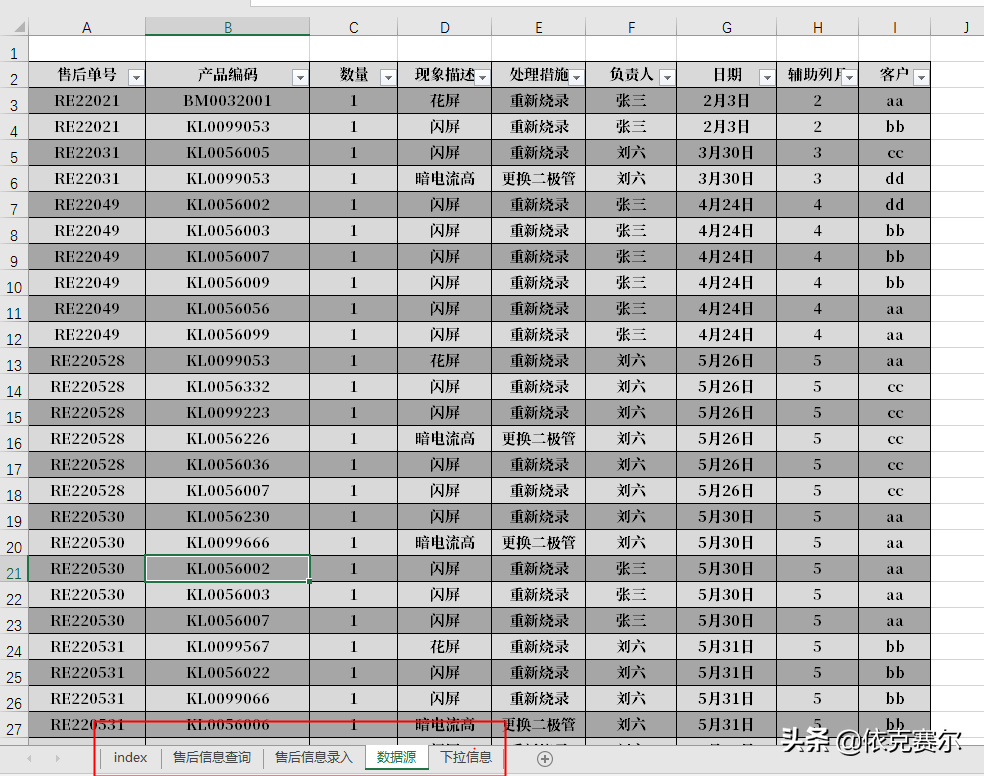
Task: Click cell KL0099567 in row 24
Action: tap(227, 646)
